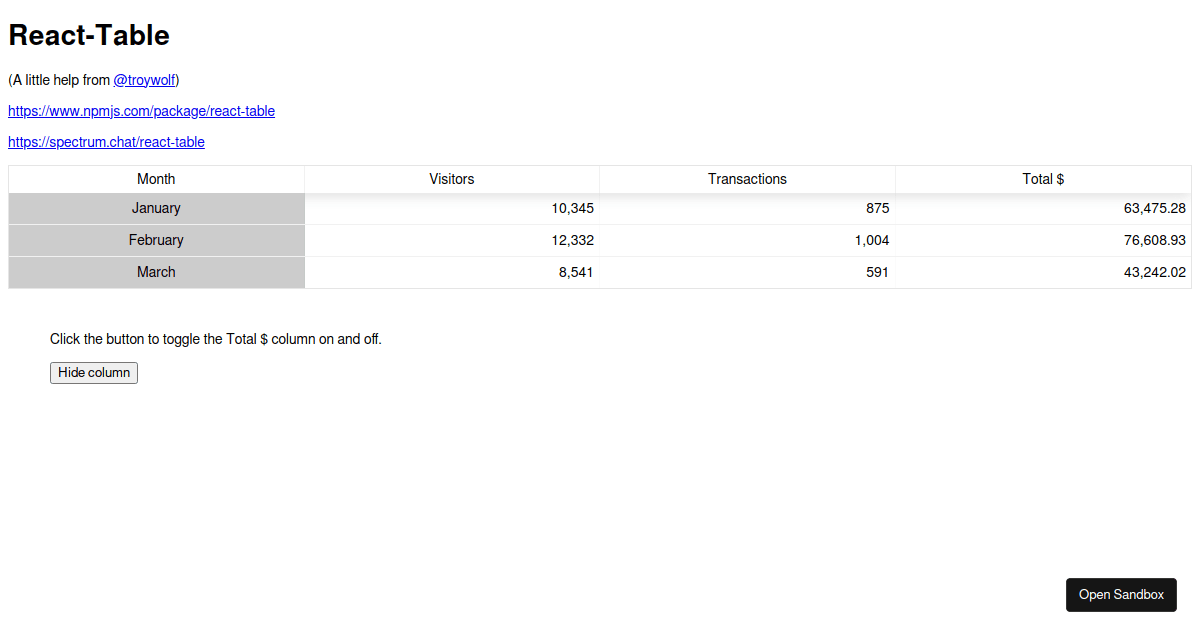The image size is (1200, 630).
Task: Select the February row cell
Action: (x=156, y=240)
